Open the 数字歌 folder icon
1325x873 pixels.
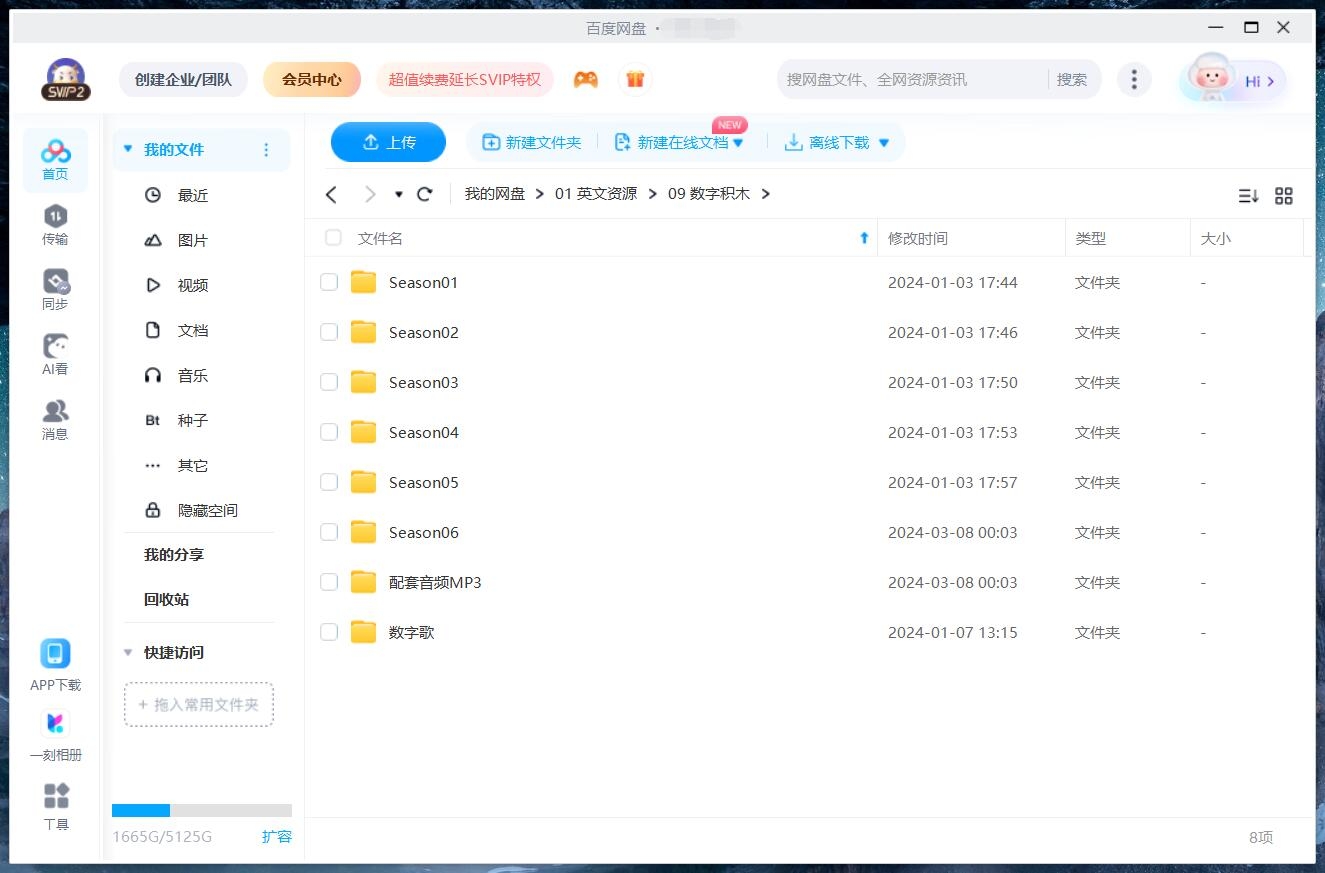pos(363,632)
